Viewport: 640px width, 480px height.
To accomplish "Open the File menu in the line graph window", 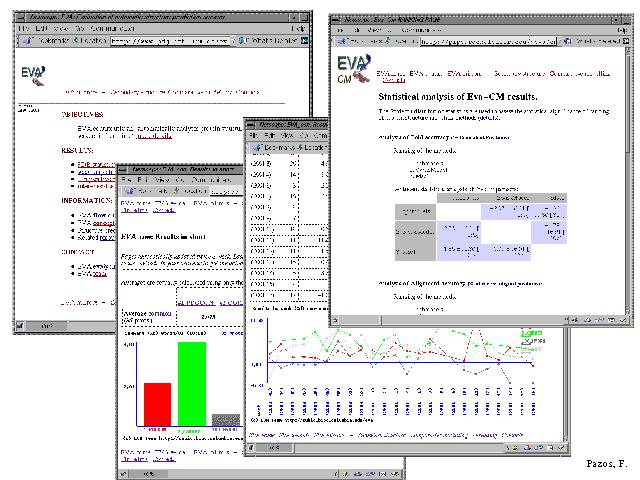I will coord(253,135).
